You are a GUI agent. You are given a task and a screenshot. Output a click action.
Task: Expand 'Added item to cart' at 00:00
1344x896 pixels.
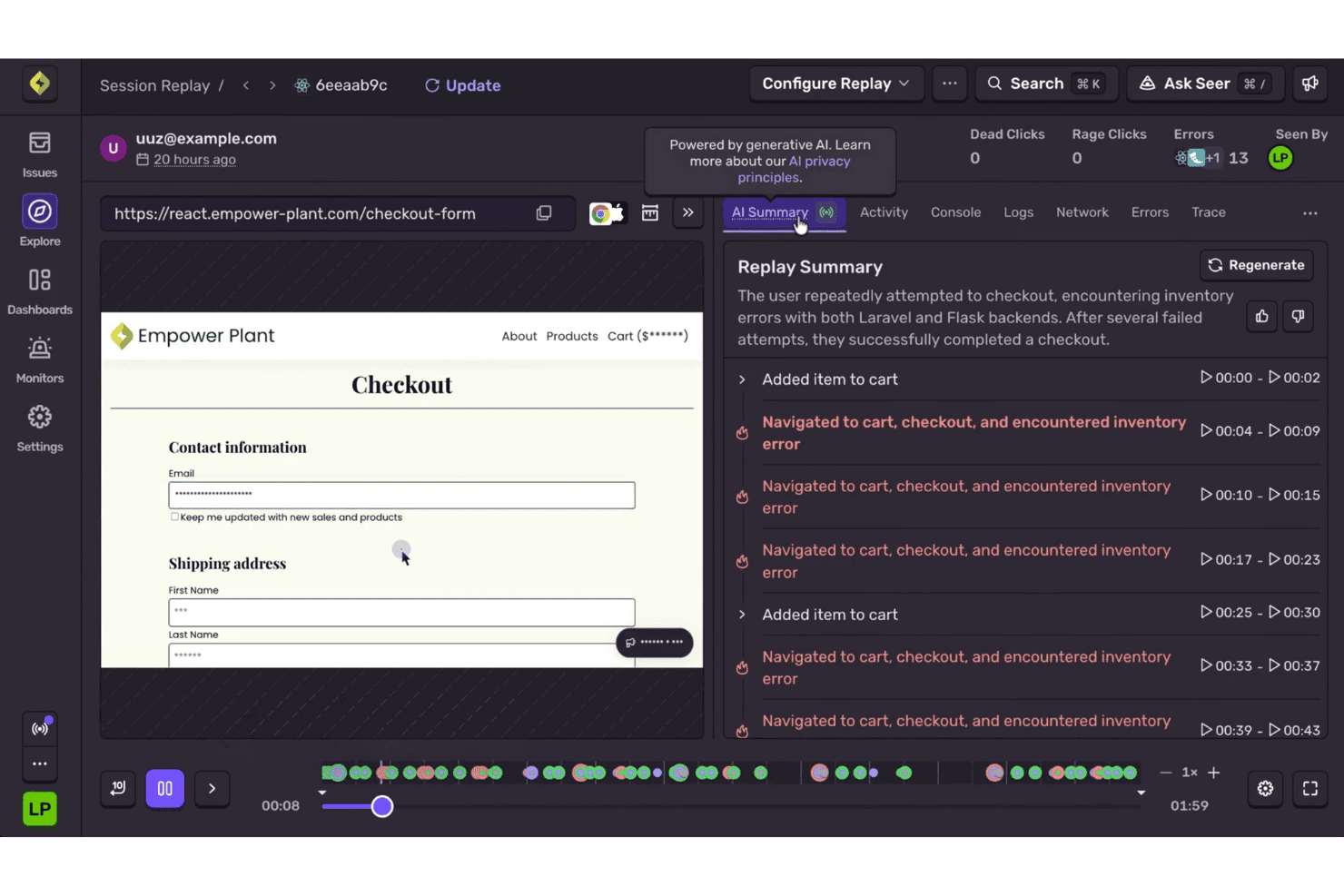[x=742, y=379]
